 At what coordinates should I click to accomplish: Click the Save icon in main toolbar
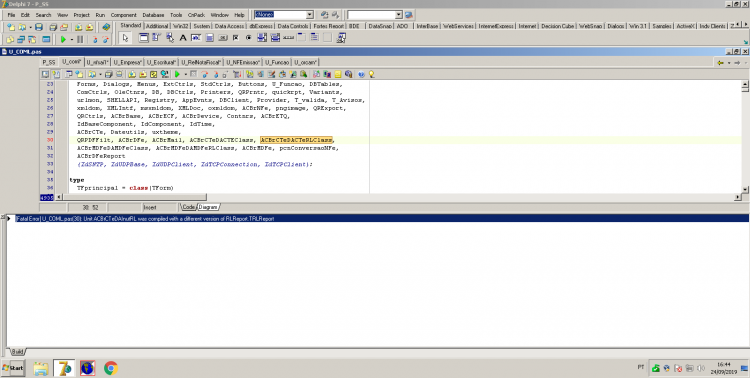[x=39, y=27]
